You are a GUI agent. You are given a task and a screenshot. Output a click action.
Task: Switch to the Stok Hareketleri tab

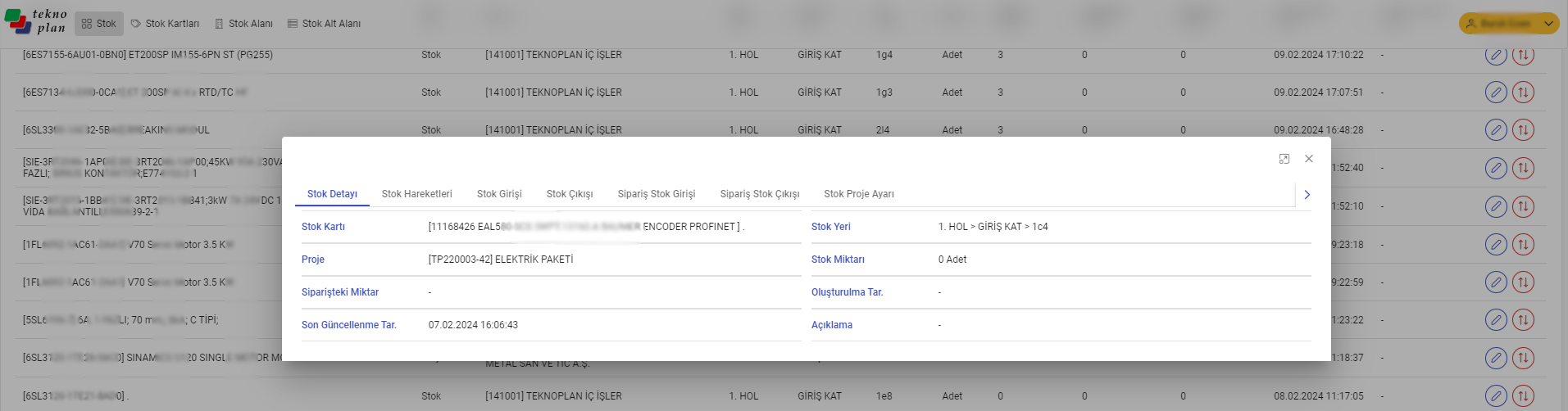point(416,194)
